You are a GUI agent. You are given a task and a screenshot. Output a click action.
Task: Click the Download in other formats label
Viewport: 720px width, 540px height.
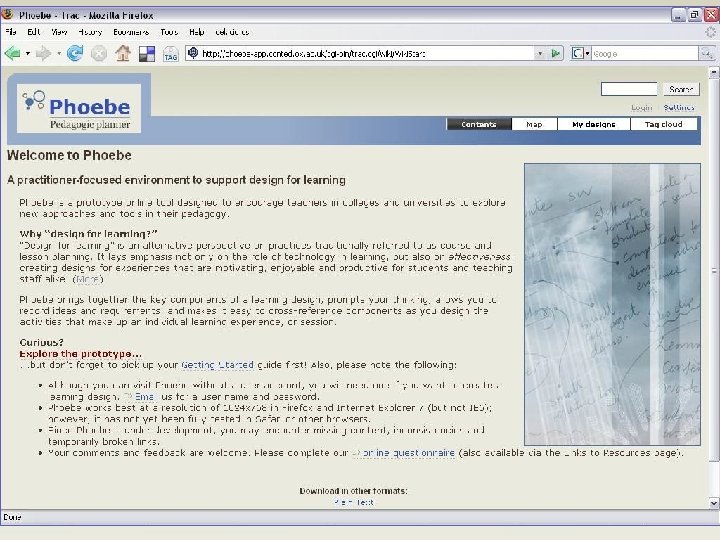click(354, 491)
